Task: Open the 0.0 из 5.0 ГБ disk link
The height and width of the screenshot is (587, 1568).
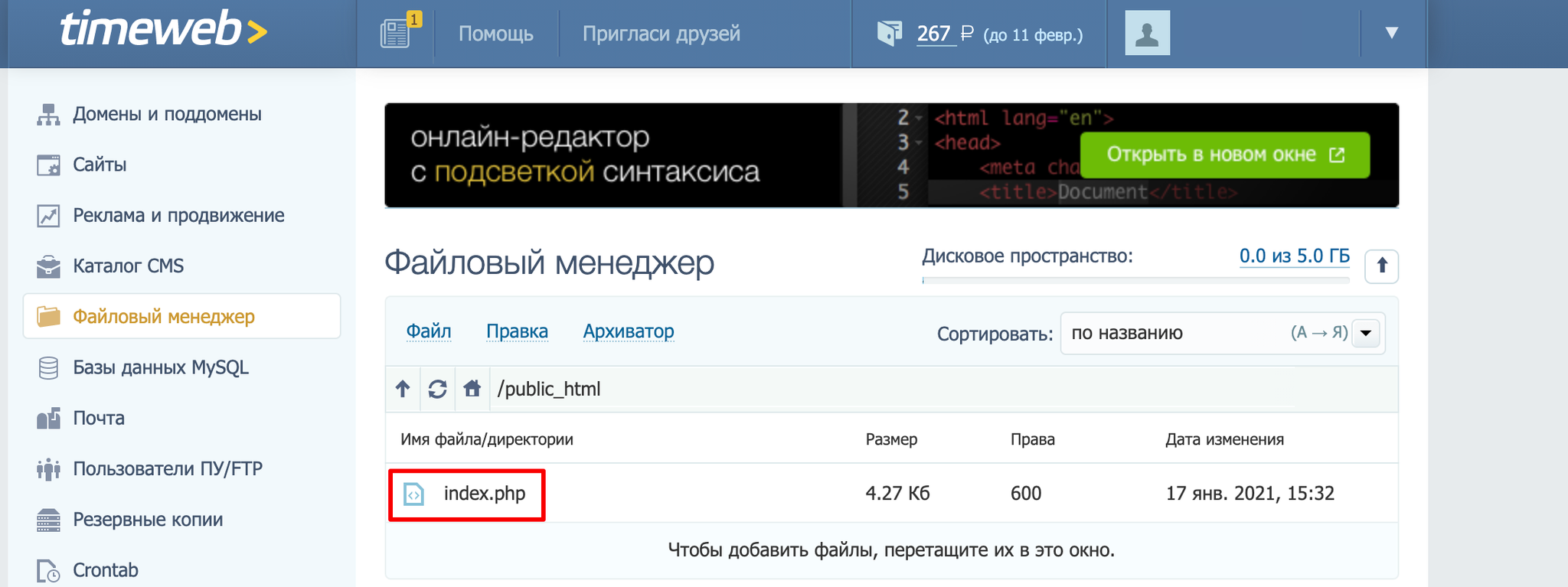Action: 1294,256
